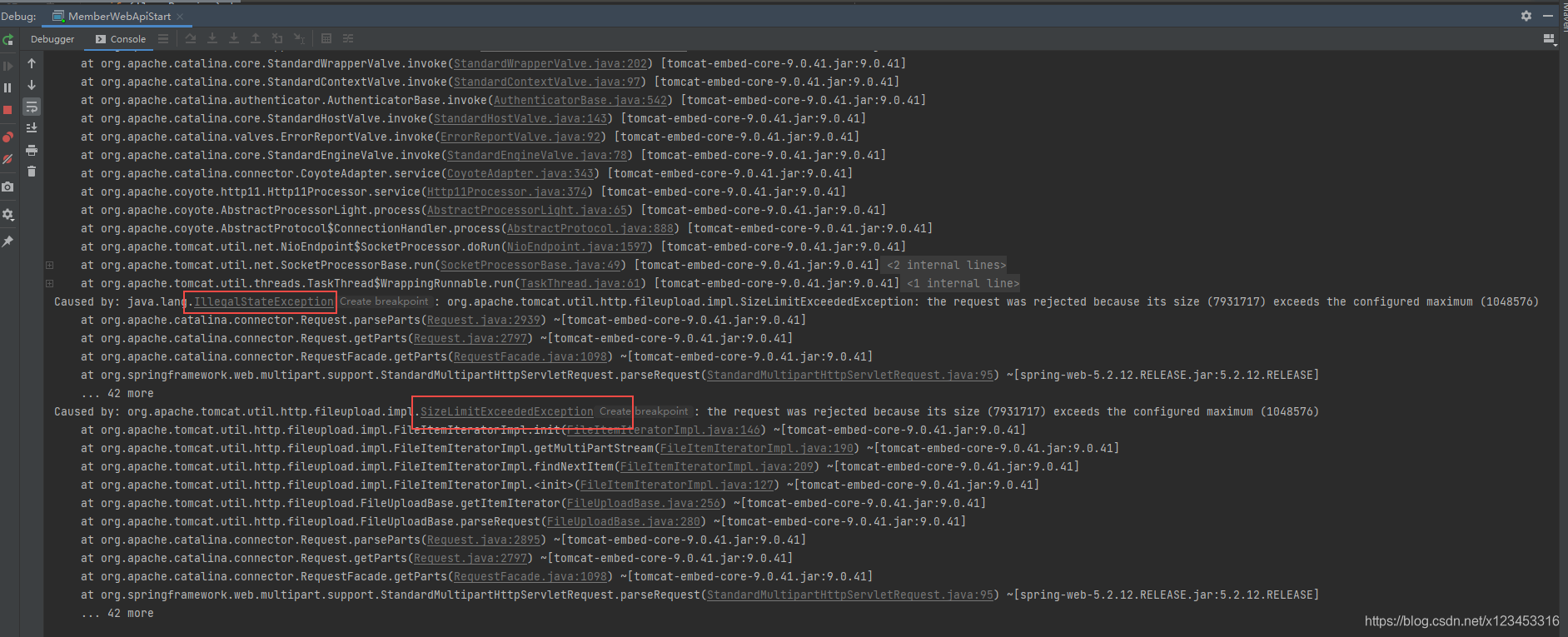Stop the debug session with red square
This screenshot has width=1568, height=637.
click(7, 110)
